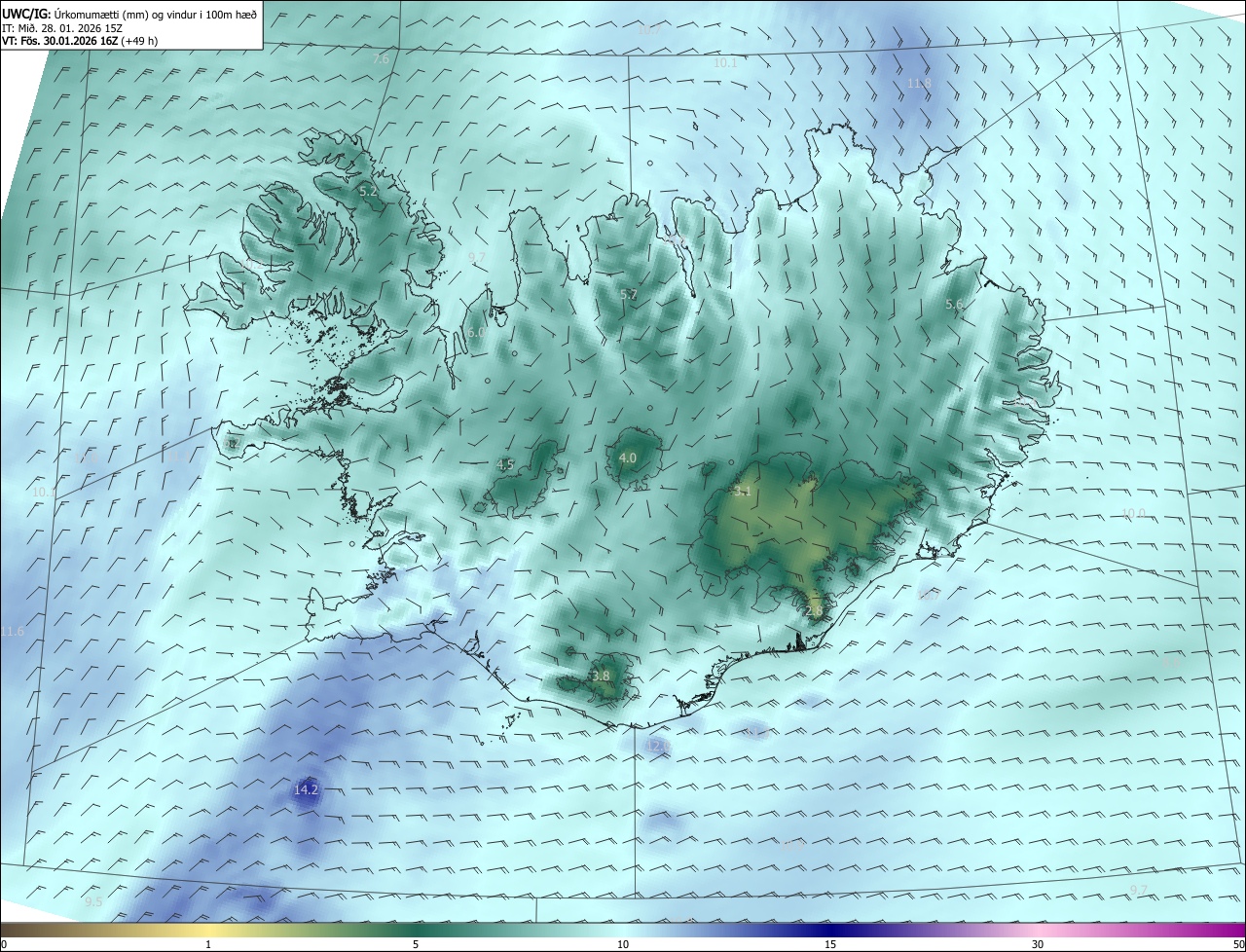Click the '11.6' value at the map edge

(12, 632)
